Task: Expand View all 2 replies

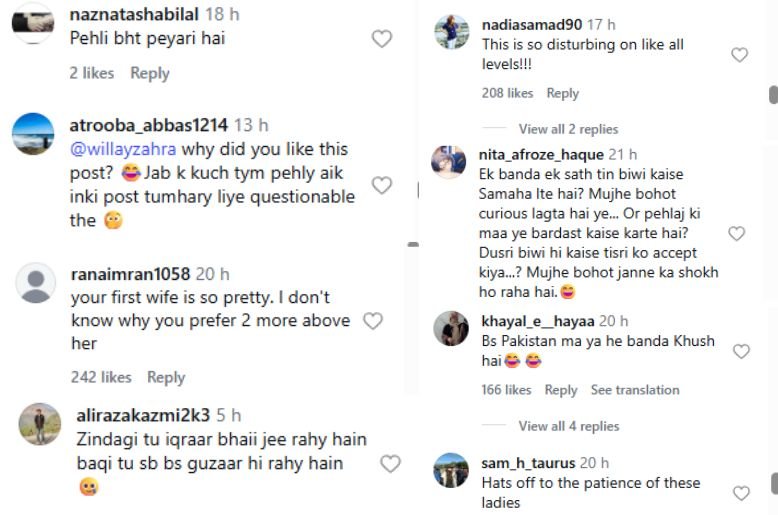Action: pyautogui.click(x=568, y=129)
